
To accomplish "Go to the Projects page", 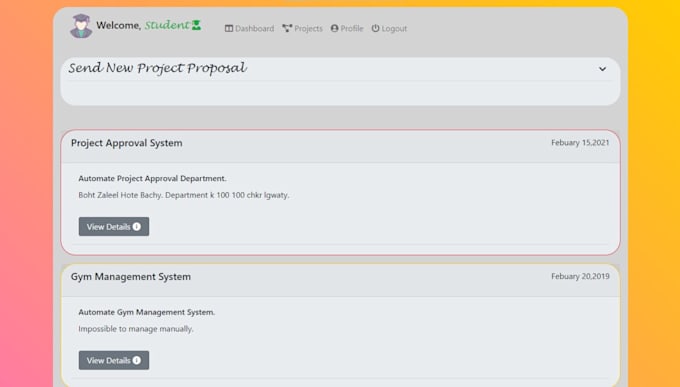I will click(303, 29).
